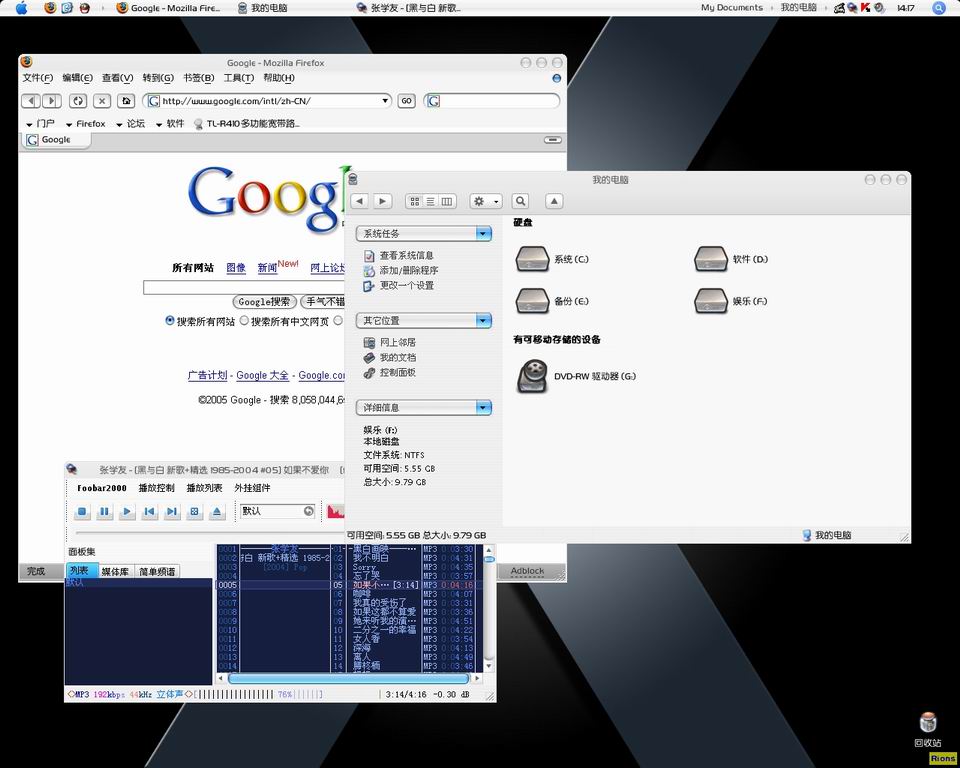Click the 图像 link on Google
The width and height of the screenshot is (960, 768).
tap(236, 268)
